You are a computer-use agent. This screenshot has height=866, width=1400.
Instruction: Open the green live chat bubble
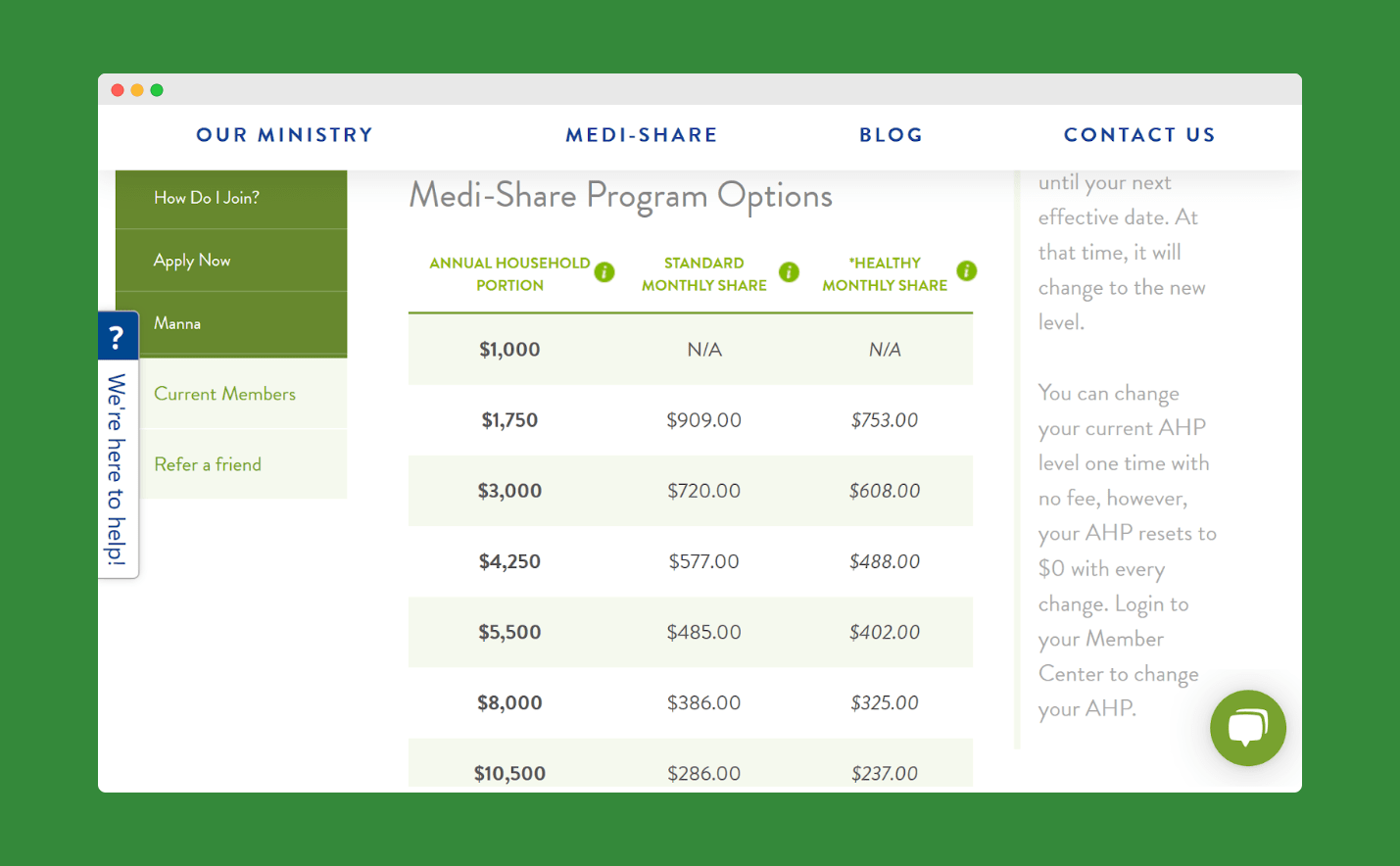coord(1247,728)
